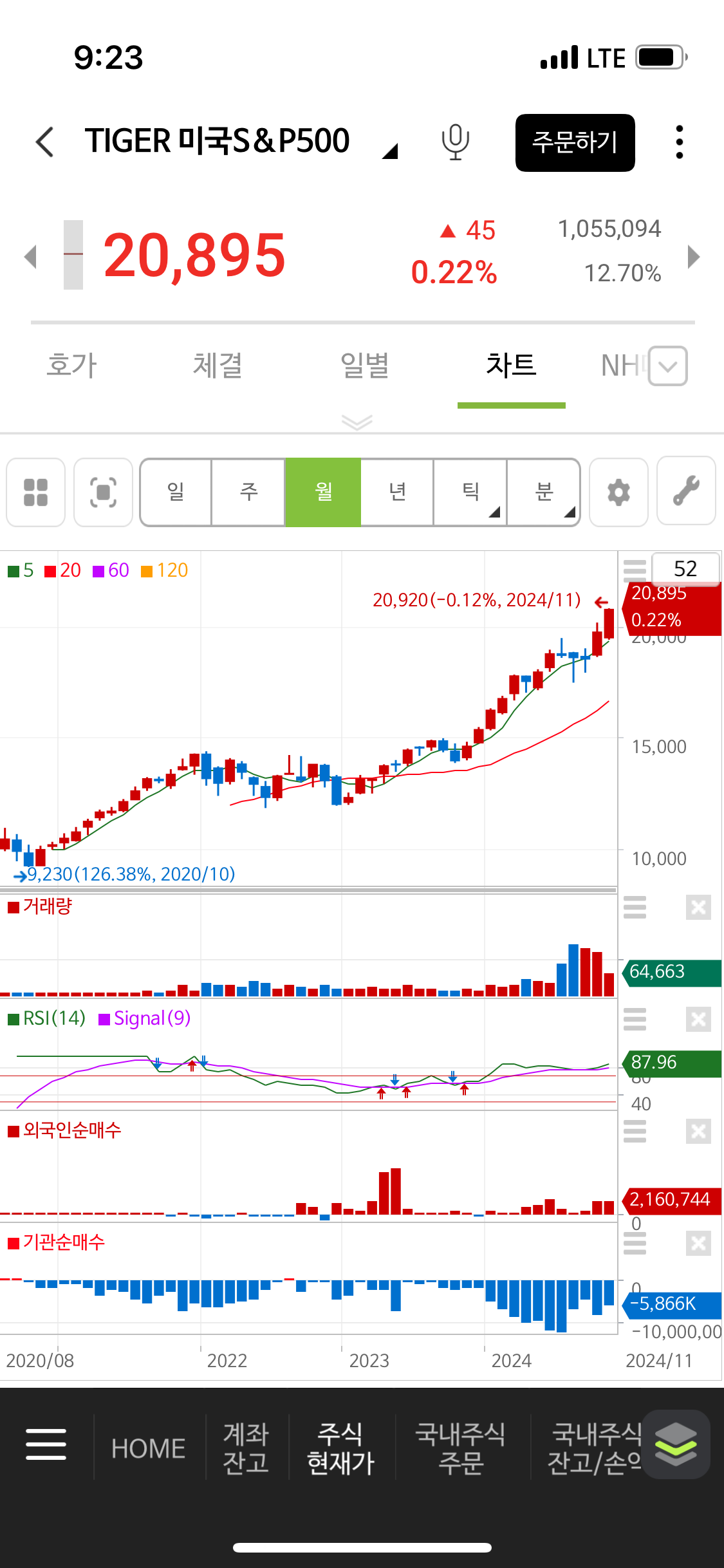Open 국내주식 주문 in bottom bar
Image resolution: width=724 pixels, height=1568 pixels.
click(x=461, y=1448)
